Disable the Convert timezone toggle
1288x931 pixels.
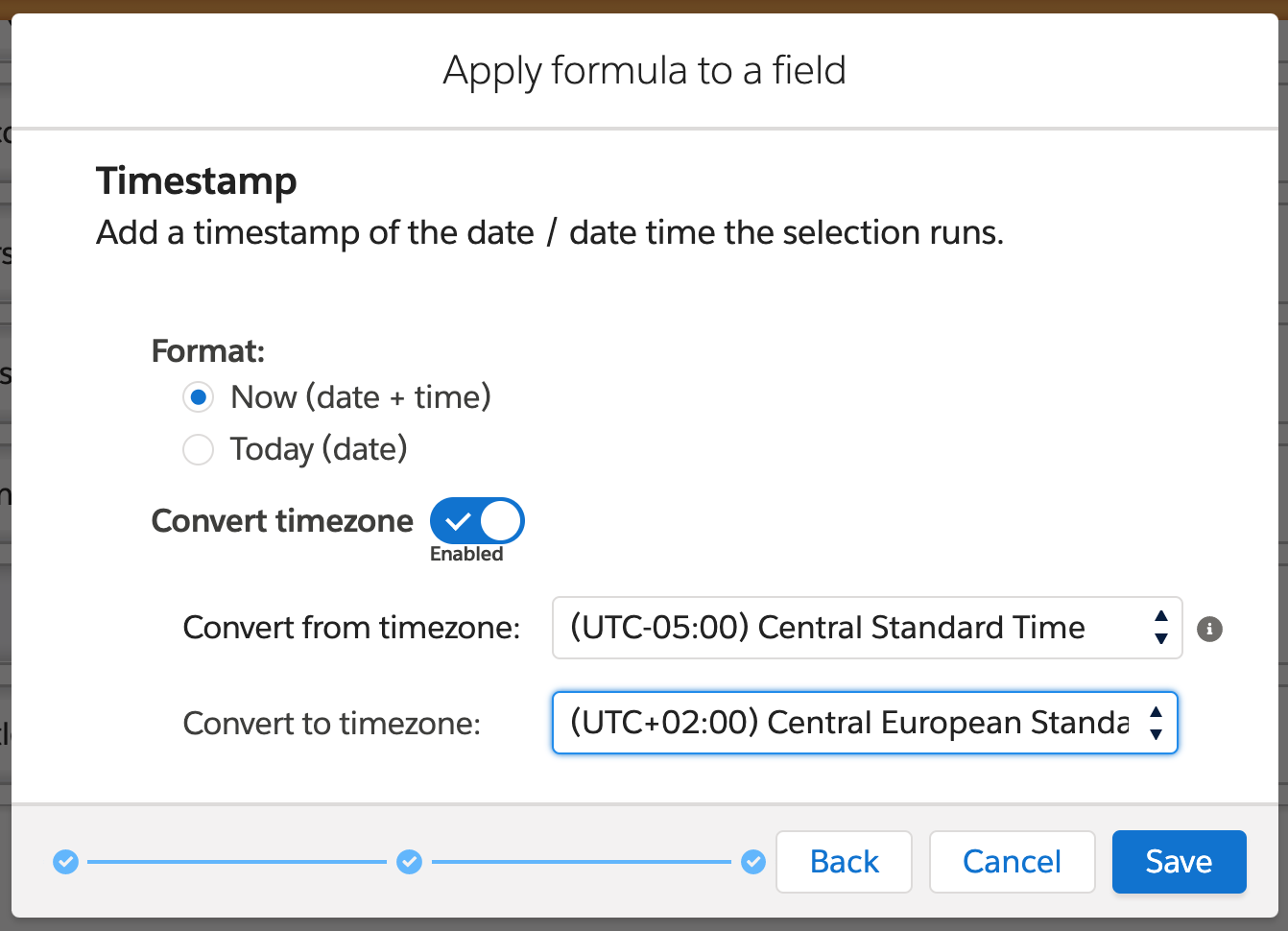[x=477, y=521]
